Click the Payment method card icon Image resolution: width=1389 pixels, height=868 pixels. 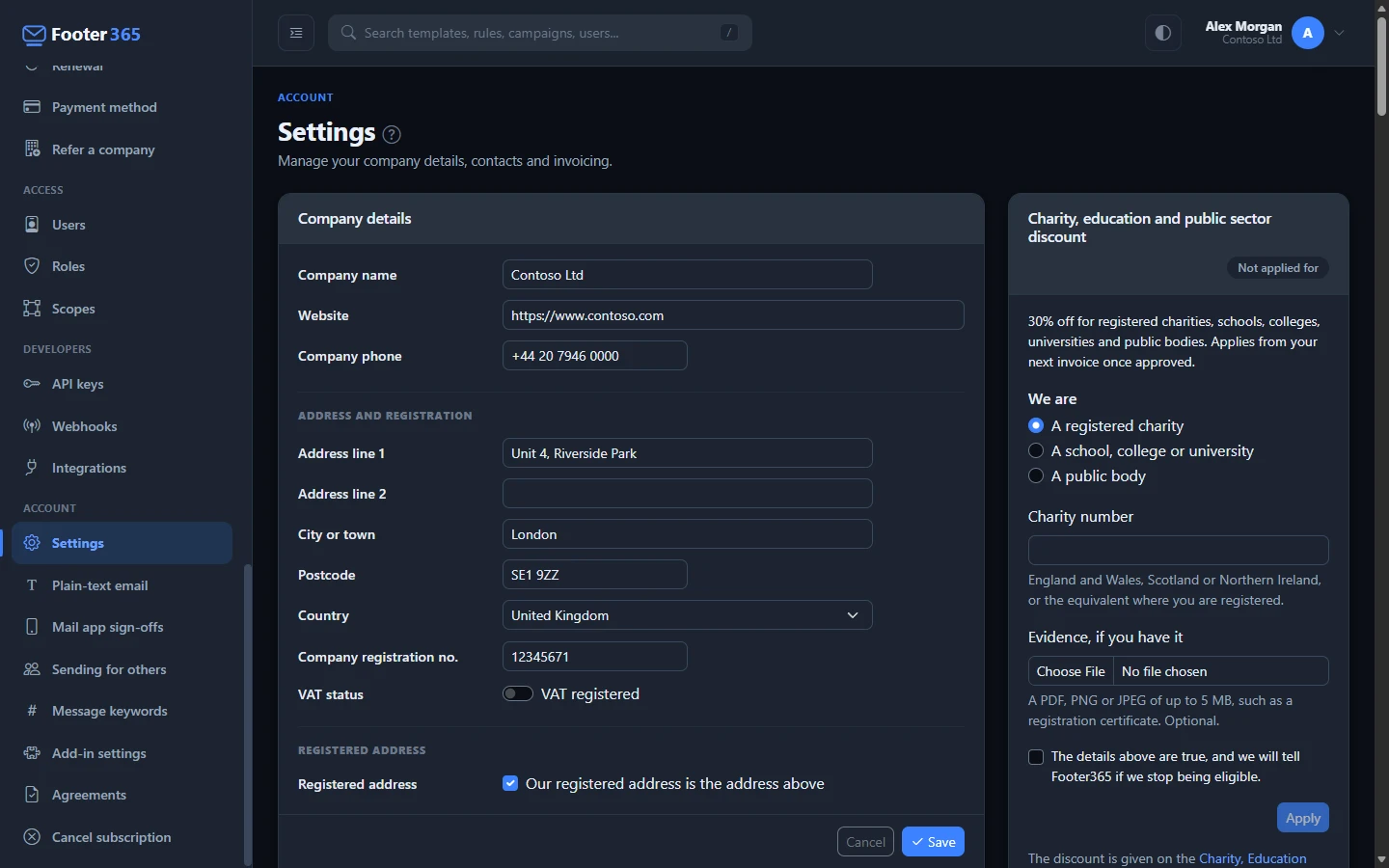click(x=32, y=107)
